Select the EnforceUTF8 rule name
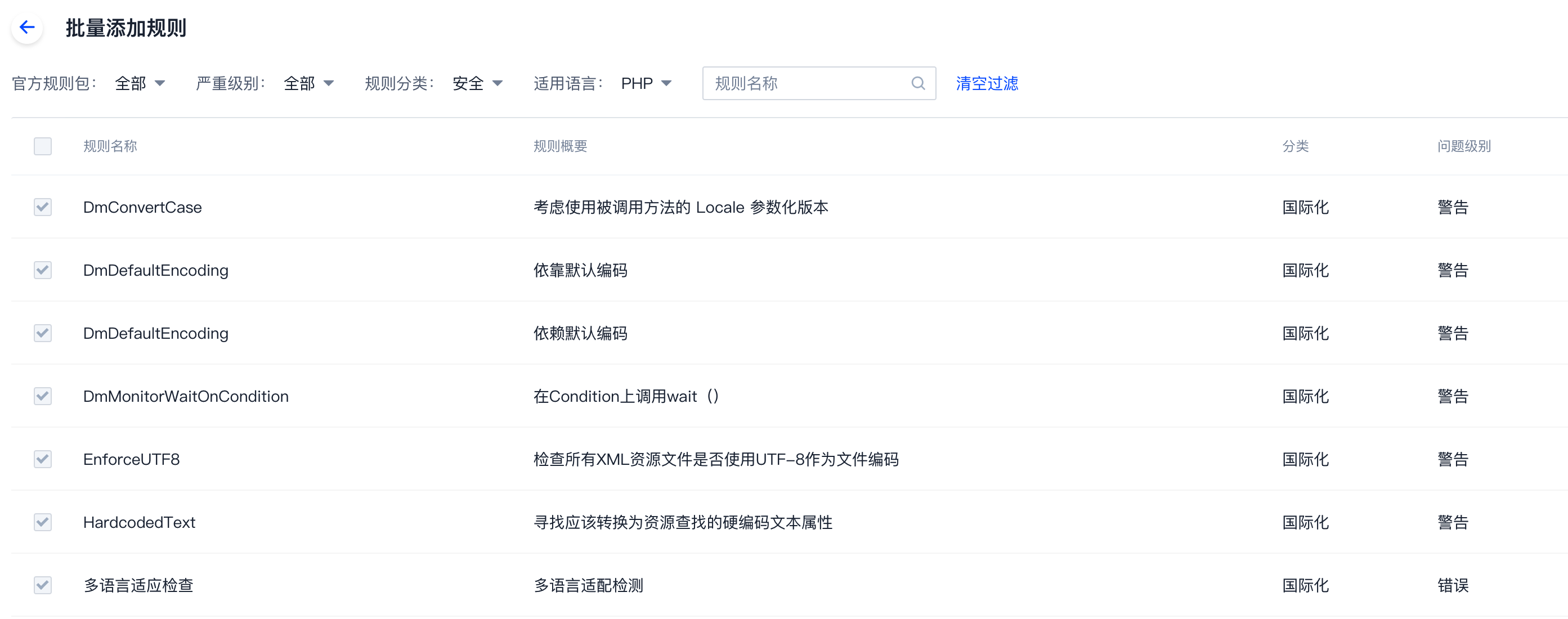1568x619 pixels. 132,460
